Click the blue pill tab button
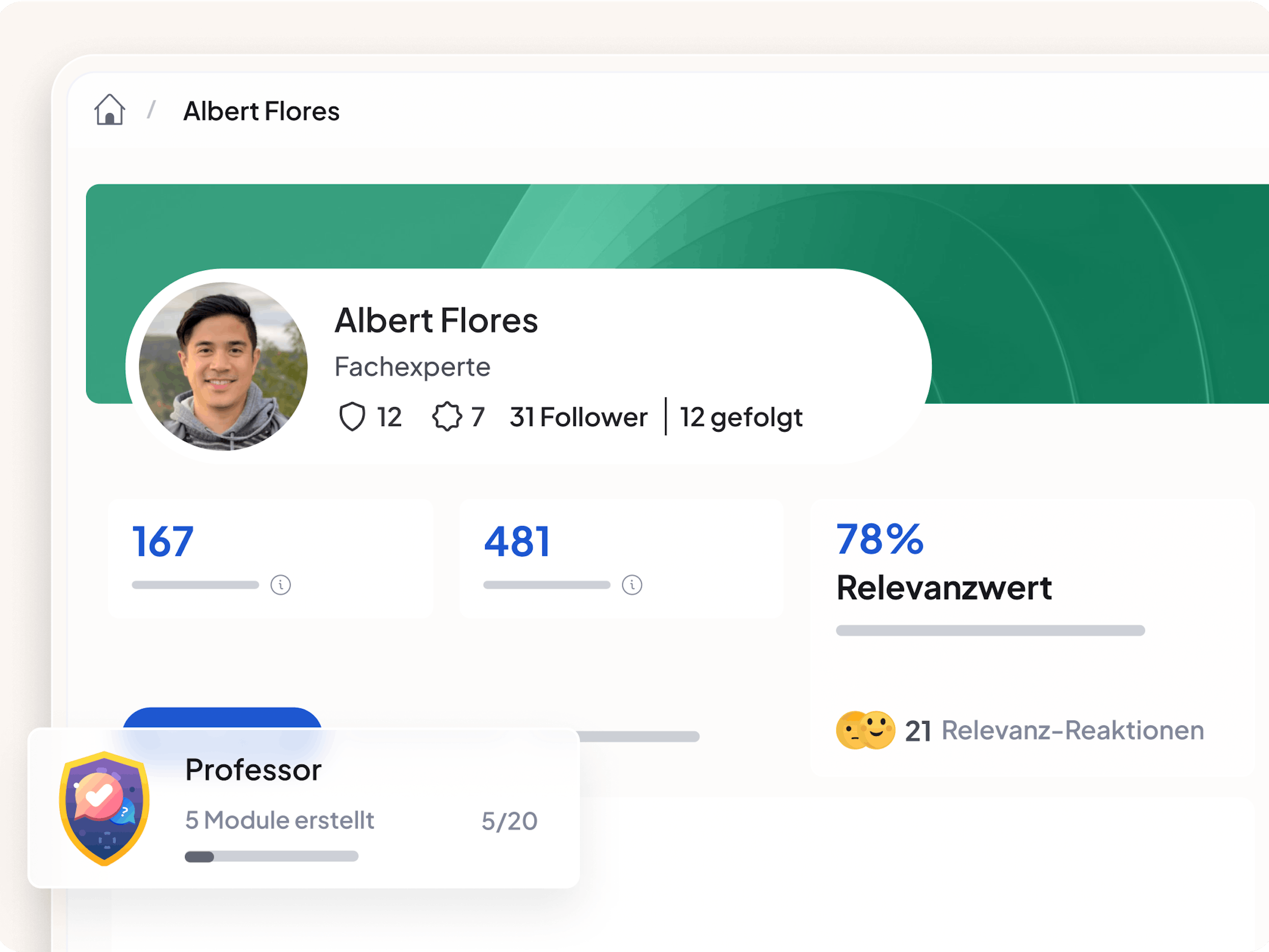The height and width of the screenshot is (952, 1269). (222, 718)
